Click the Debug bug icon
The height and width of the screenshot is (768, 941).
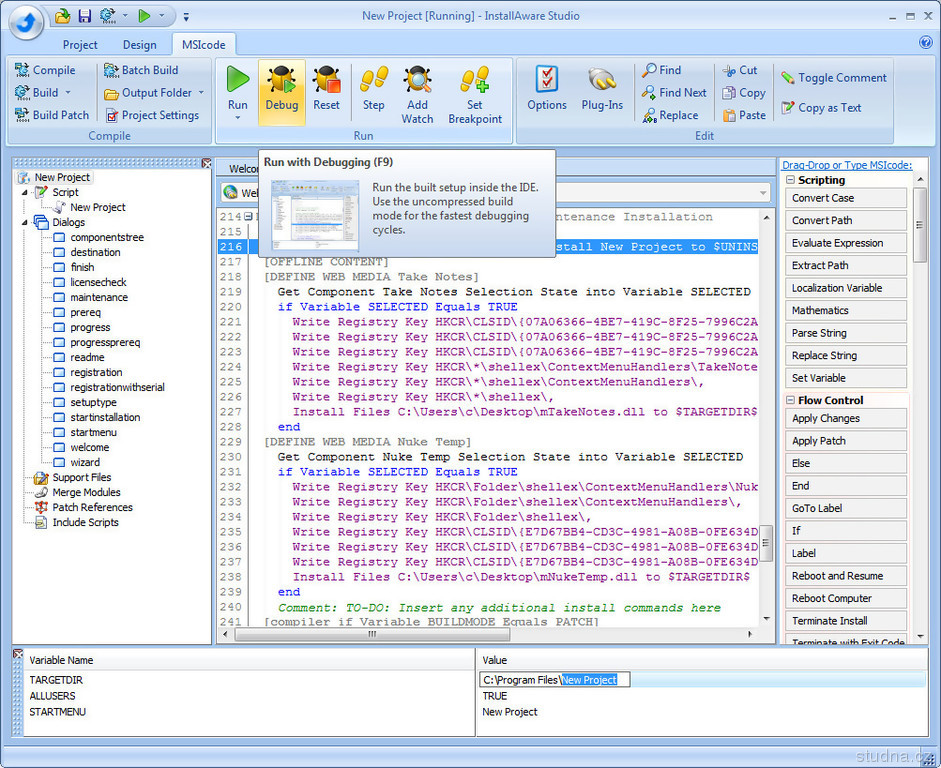(281, 81)
